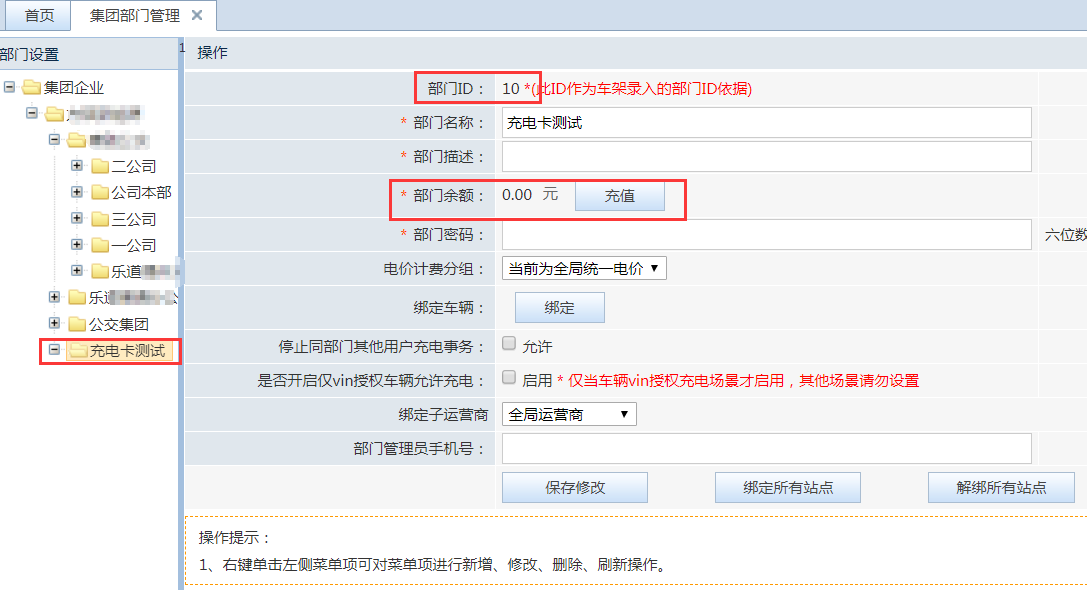Click the 绑定所有站点 button
Viewport: 1087px width, 590px height.
click(788, 487)
